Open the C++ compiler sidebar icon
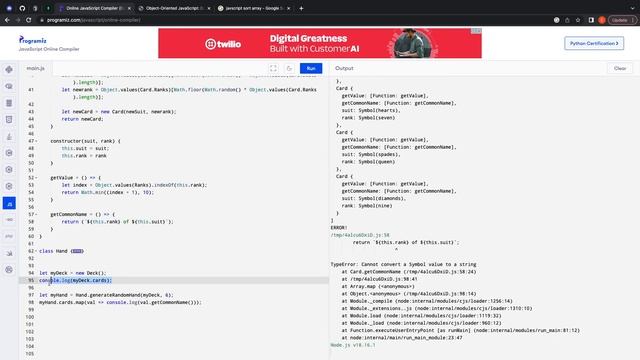 9,170
